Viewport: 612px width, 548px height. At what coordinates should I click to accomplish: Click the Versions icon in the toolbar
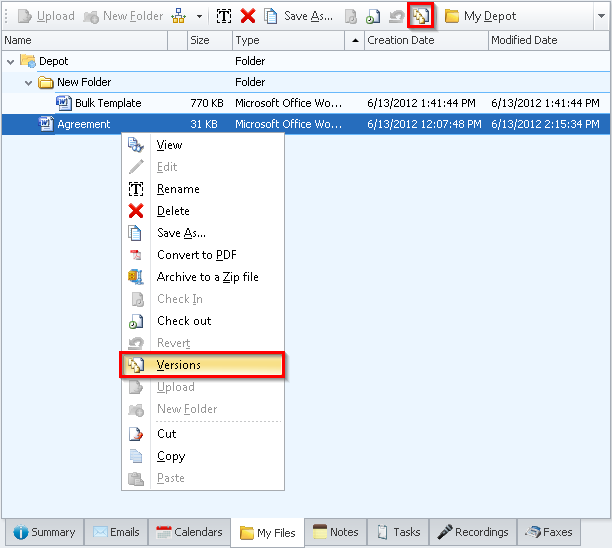(x=421, y=16)
